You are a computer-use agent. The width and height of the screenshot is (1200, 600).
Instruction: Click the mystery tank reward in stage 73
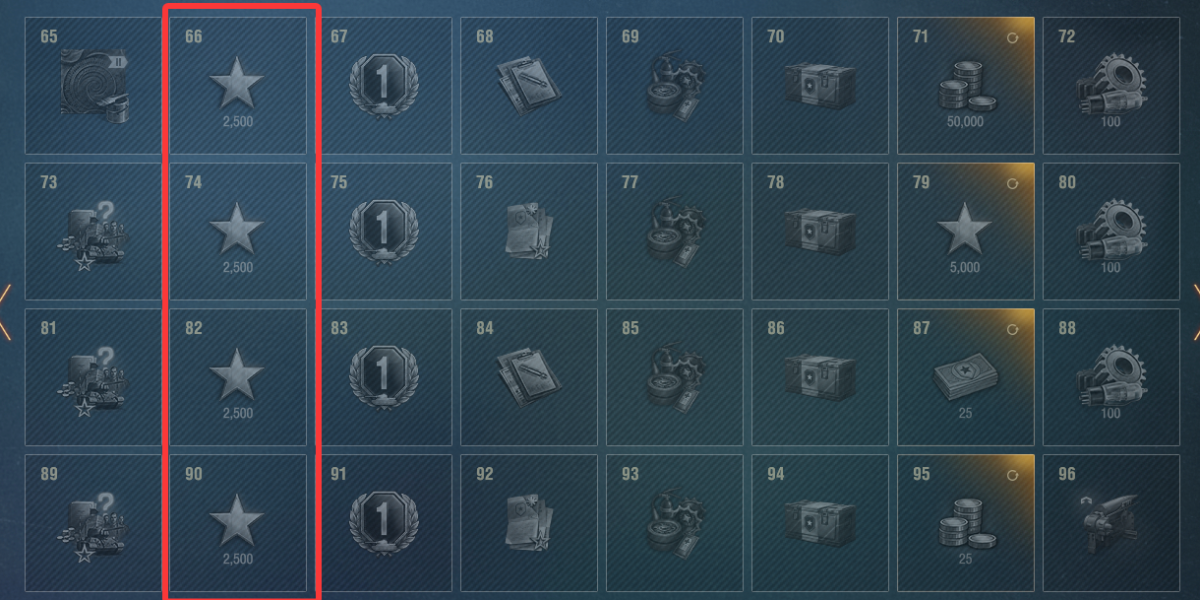pos(92,231)
